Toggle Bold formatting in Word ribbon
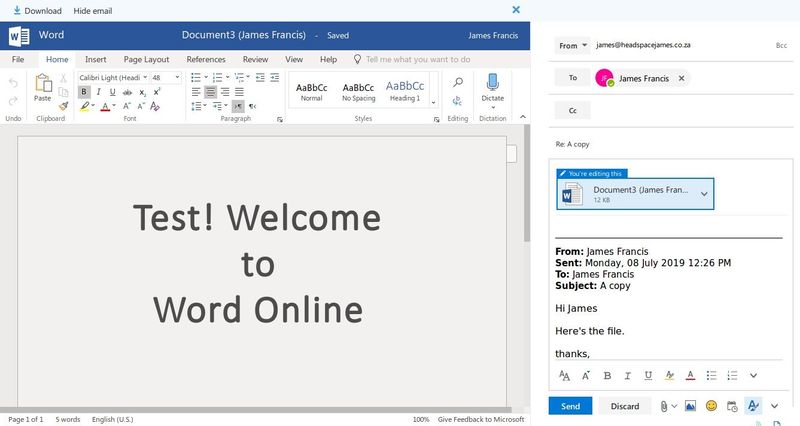This screenshot has width=800, height=426. (x=84, y=92)
